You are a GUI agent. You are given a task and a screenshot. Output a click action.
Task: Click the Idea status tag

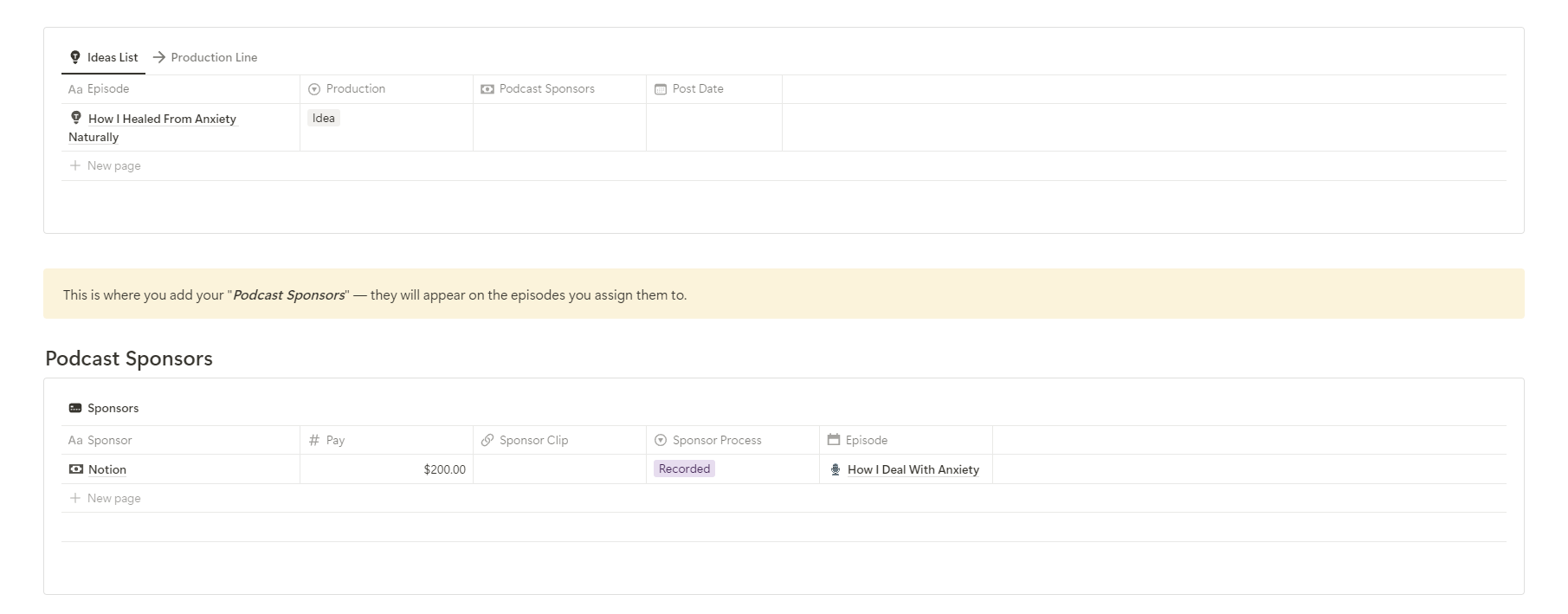(x=324, y=119)
